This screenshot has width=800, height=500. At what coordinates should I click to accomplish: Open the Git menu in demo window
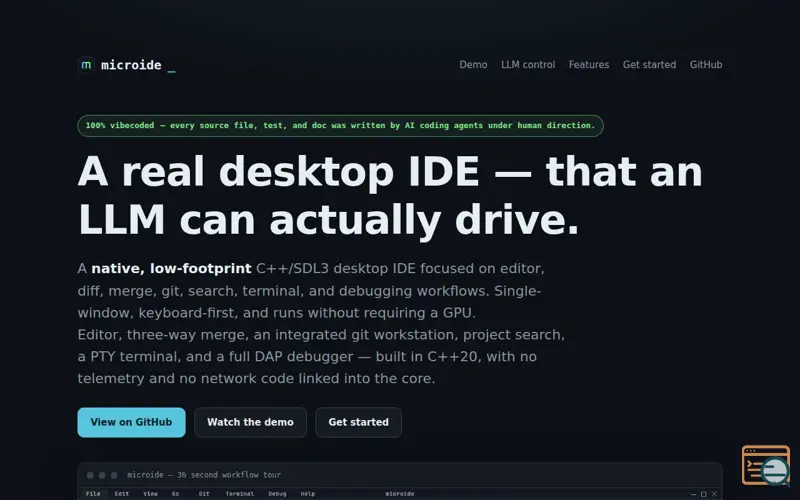pyautogui.click(x=204, y=494)
